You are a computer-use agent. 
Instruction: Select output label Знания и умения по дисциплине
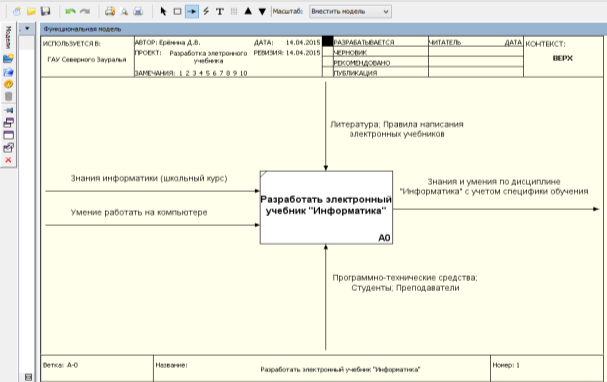[494, 187]
